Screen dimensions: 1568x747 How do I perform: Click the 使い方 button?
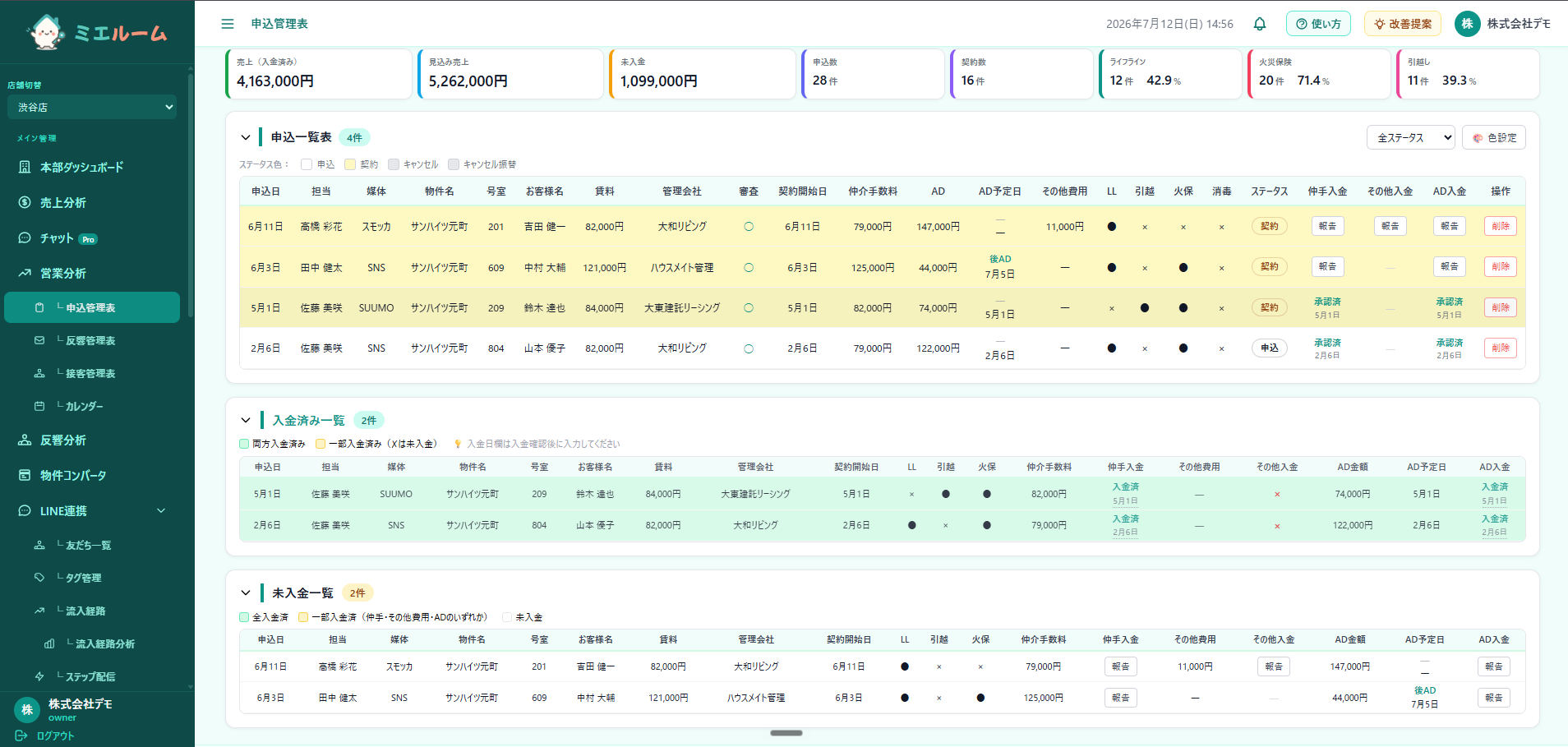(1318, 24)
